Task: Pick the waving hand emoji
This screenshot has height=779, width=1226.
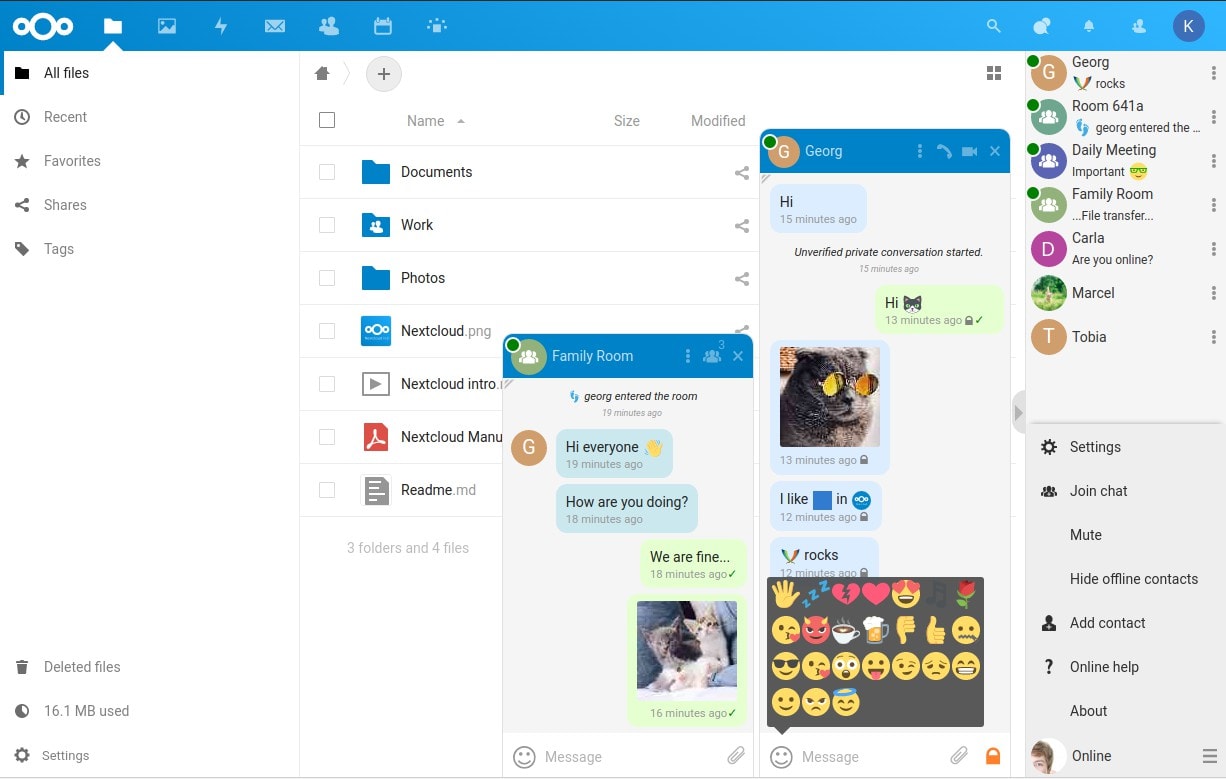Action: (x=786, y=594)
